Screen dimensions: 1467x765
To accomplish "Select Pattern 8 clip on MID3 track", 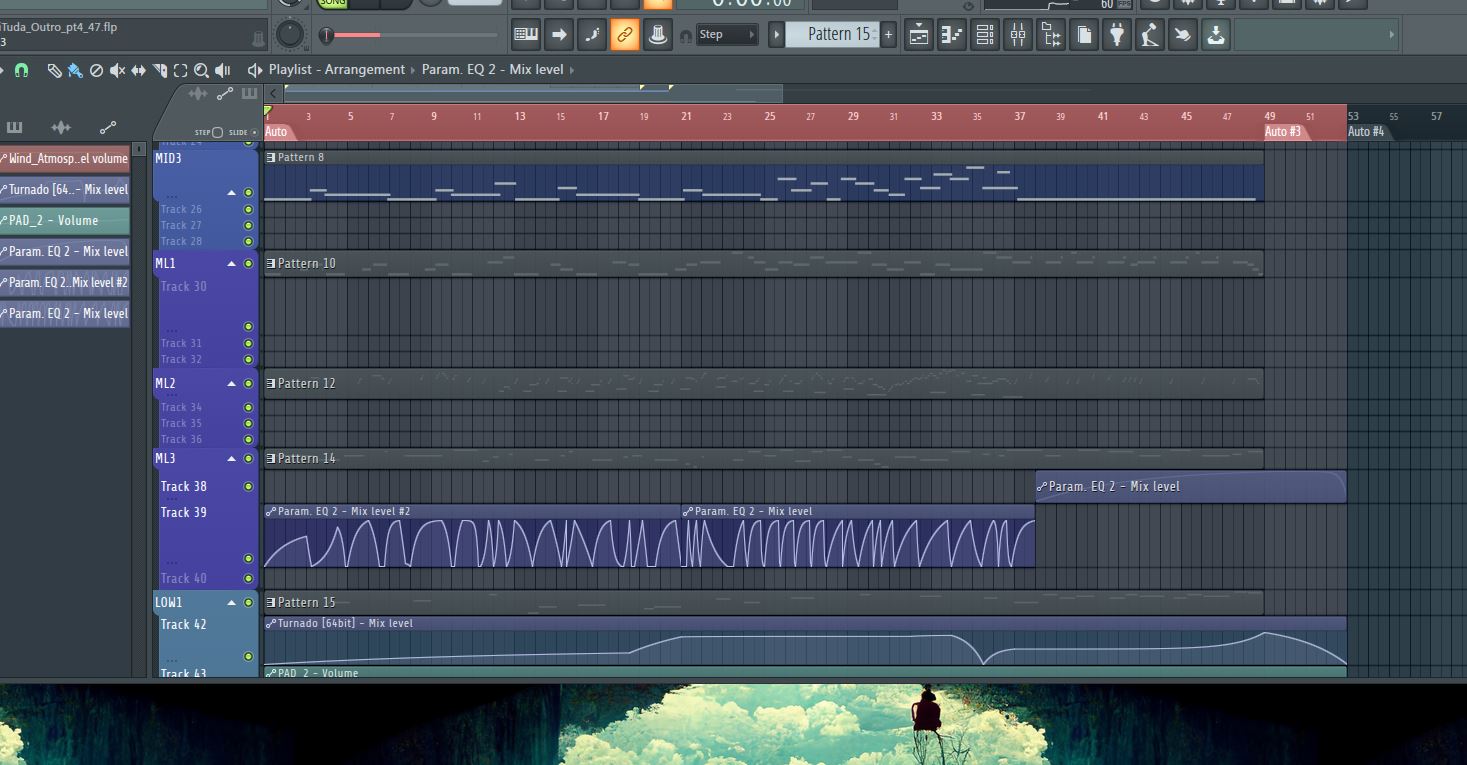I will click(763, 176).
